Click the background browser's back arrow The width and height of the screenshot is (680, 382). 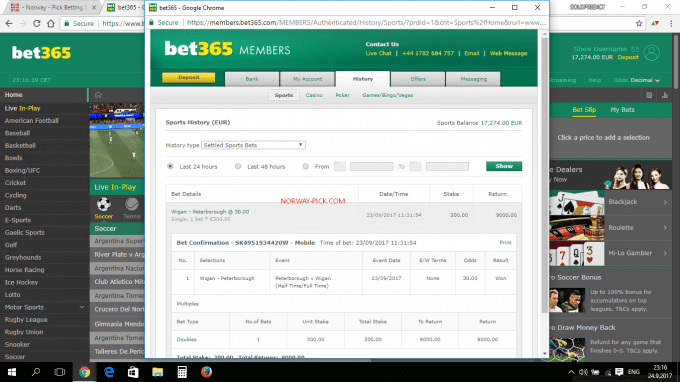click(9, 23)
